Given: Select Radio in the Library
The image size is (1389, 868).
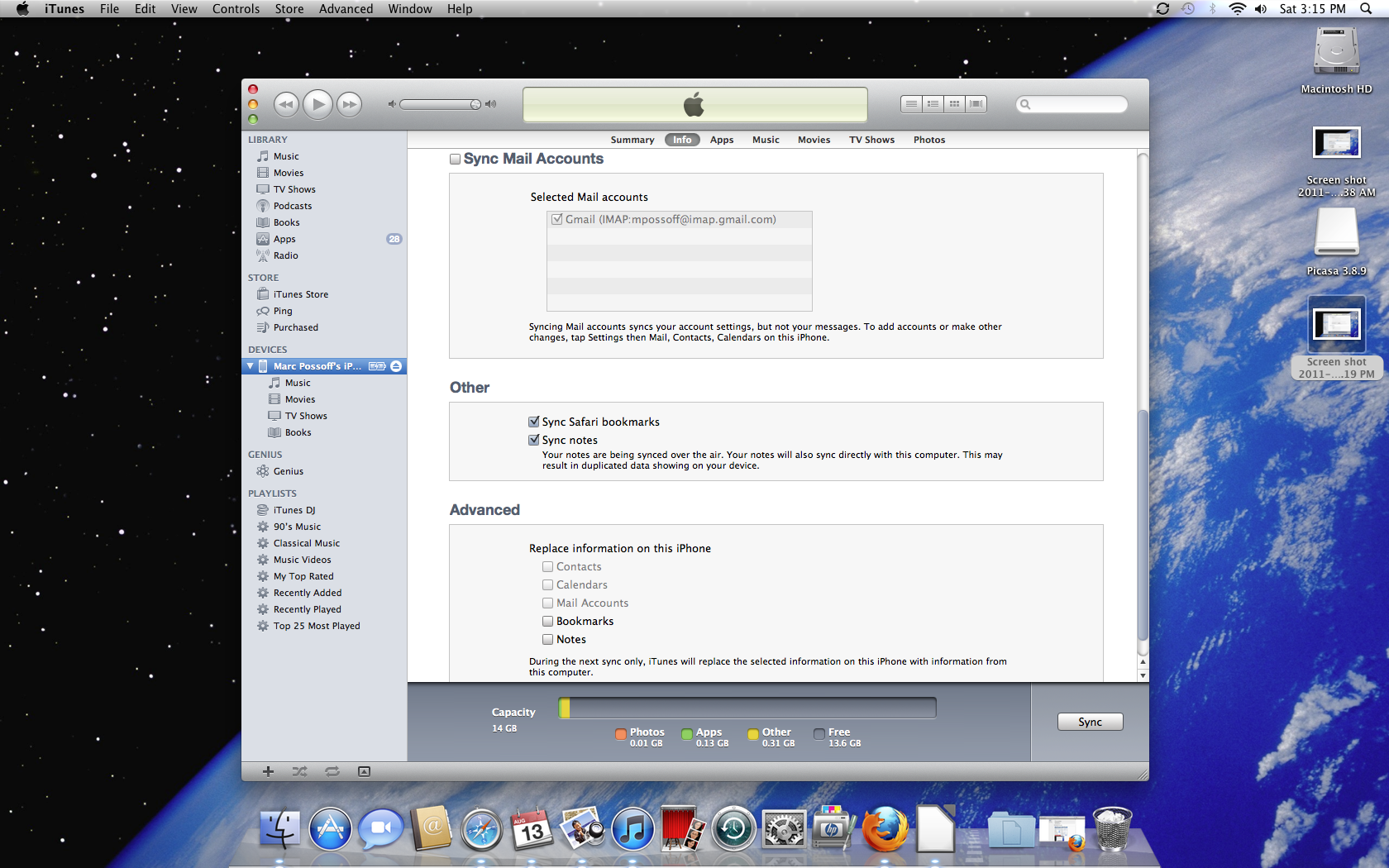Looking at the screenshot, I should click(x=285, y=255).
